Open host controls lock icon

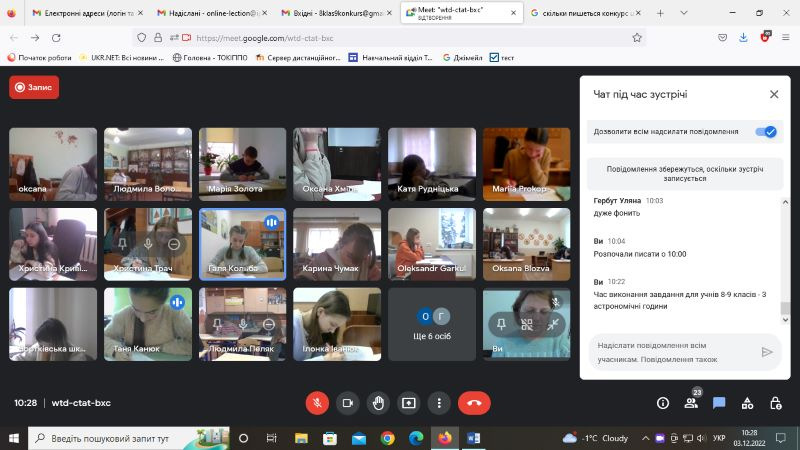tap(776, 403)
